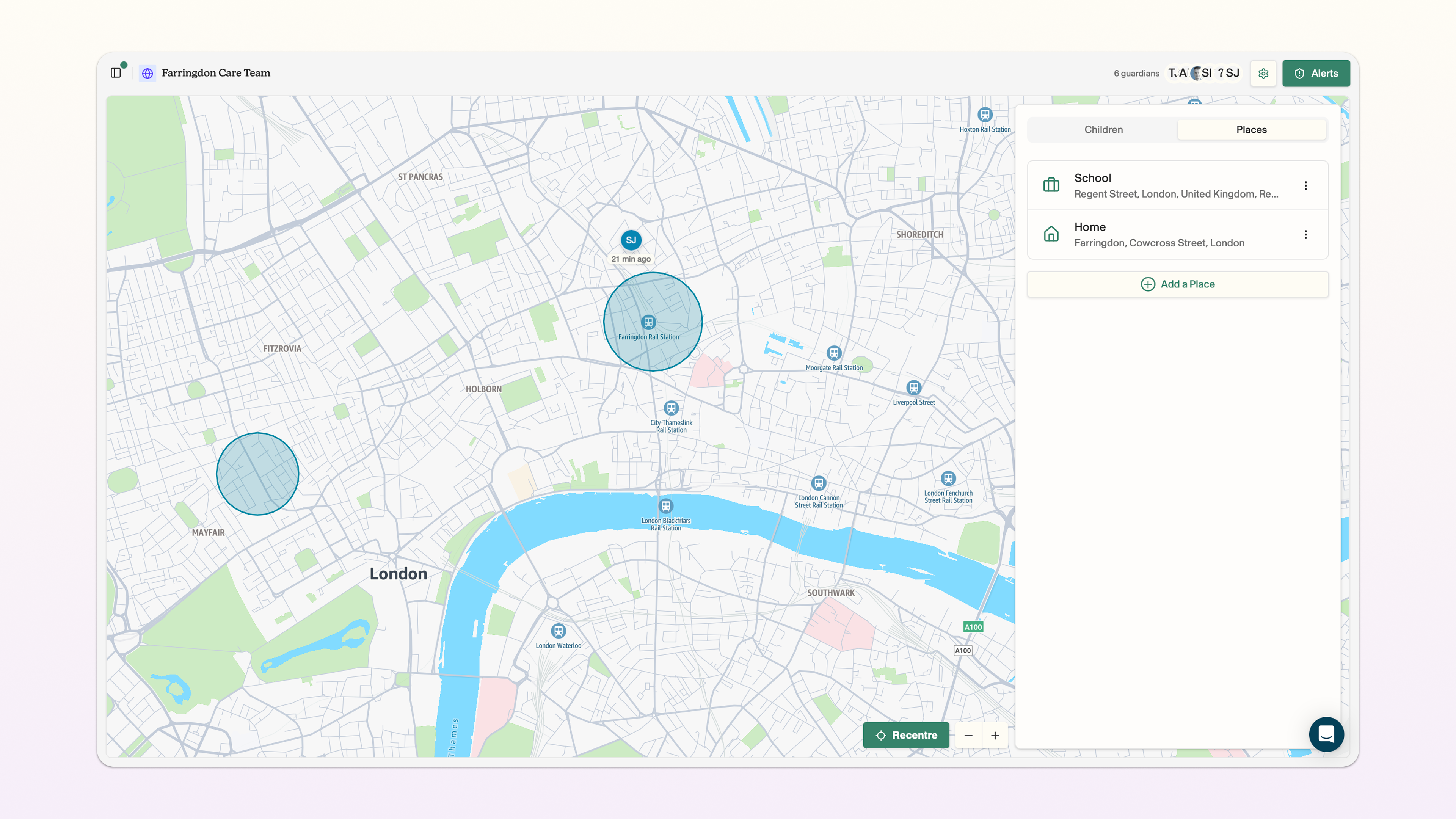This screenshot has width=1456, height=819.
Task: Select the Home place entry
Action: 1177,235
